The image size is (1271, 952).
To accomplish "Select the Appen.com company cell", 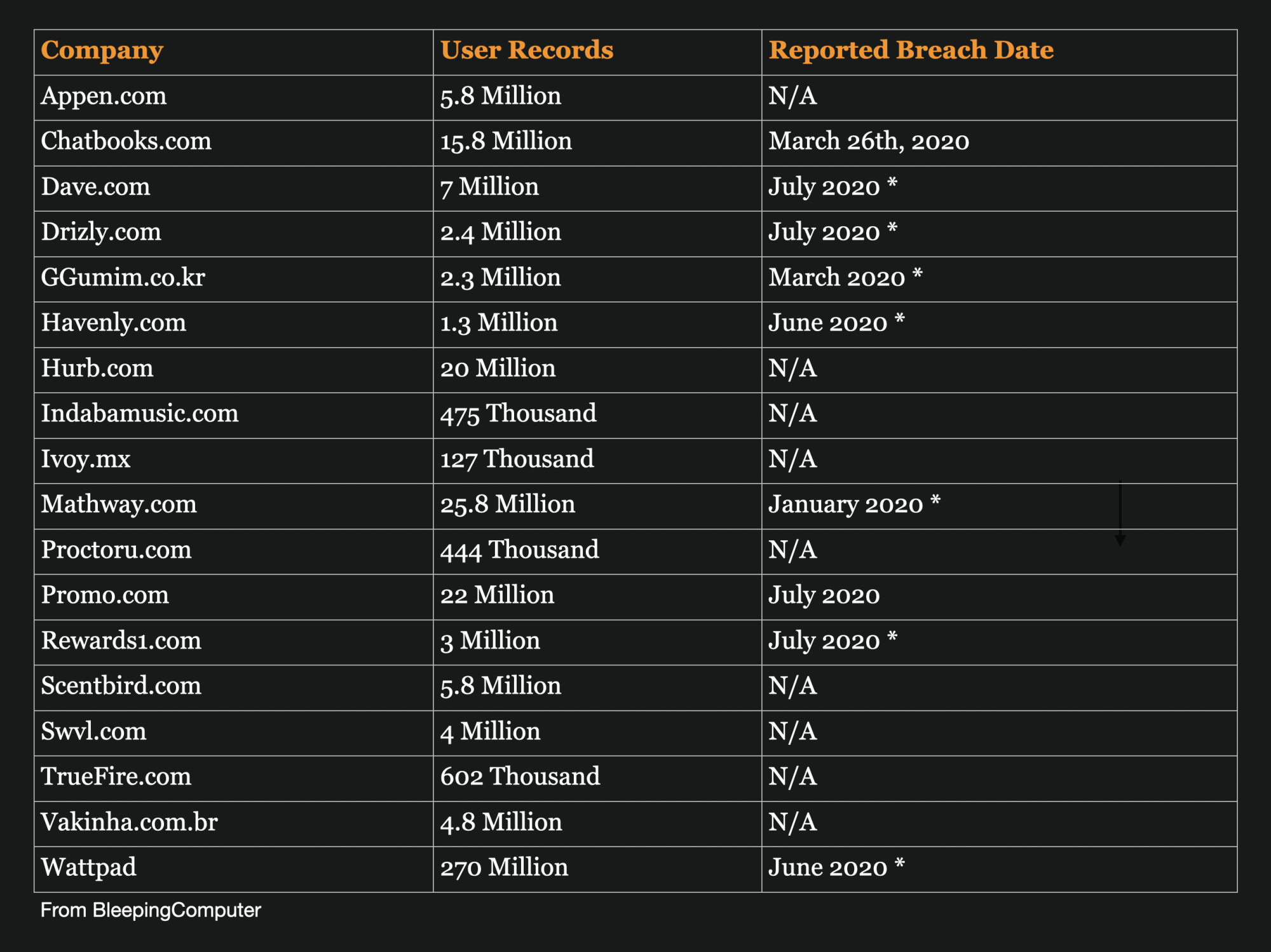I will (104, 96).
